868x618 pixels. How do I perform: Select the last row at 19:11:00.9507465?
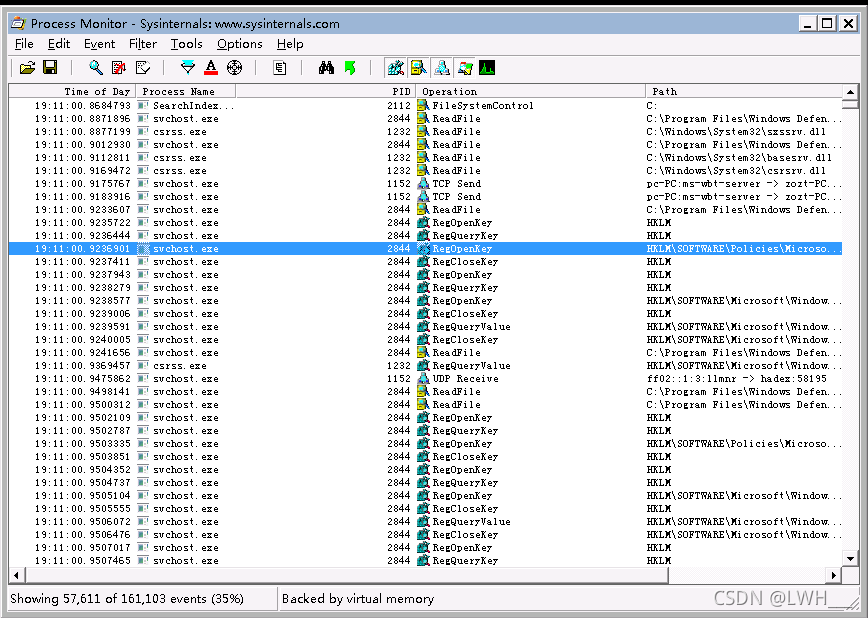click(425, 560)
